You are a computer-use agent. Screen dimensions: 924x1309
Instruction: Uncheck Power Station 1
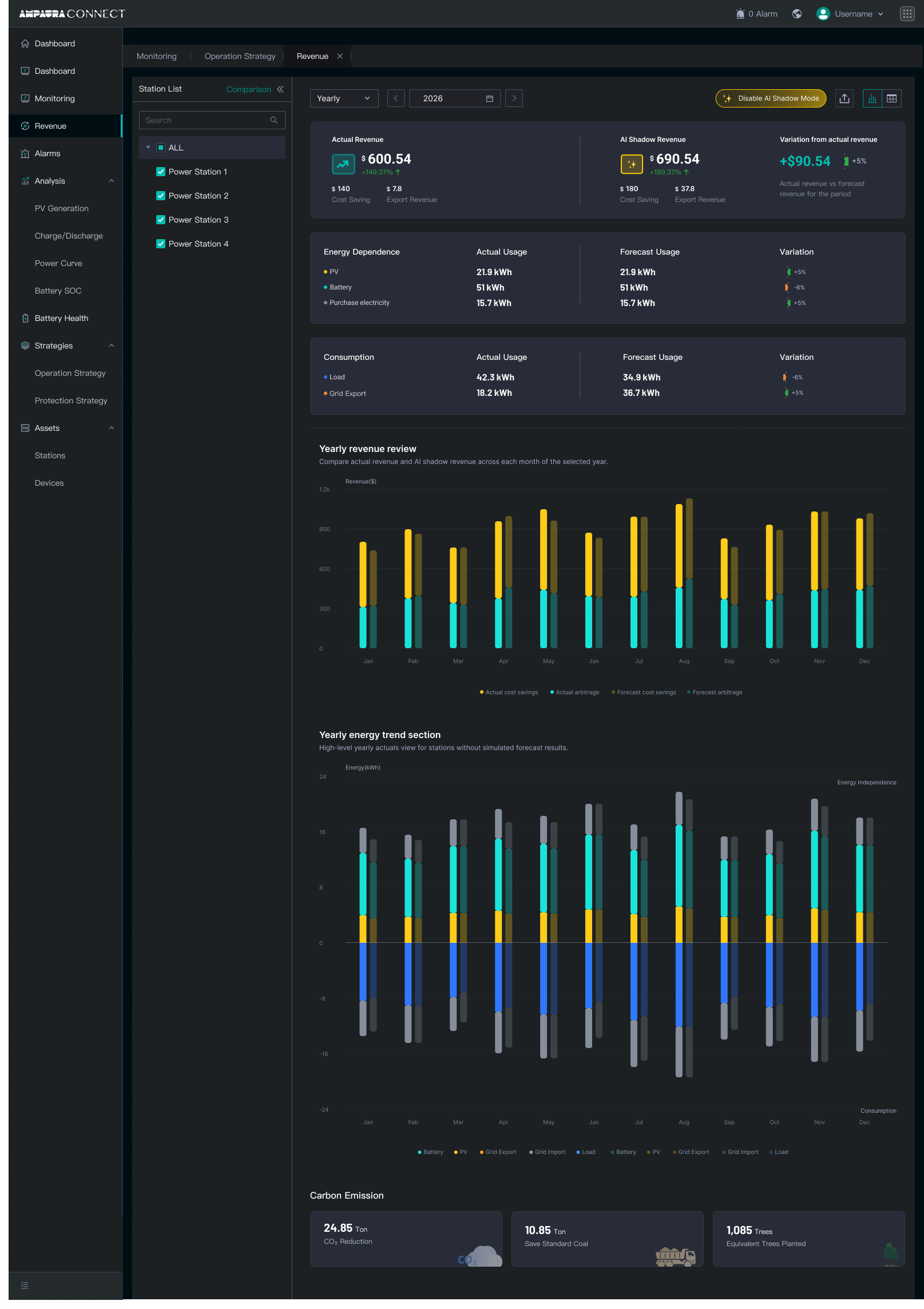click(x=161, y=172)
